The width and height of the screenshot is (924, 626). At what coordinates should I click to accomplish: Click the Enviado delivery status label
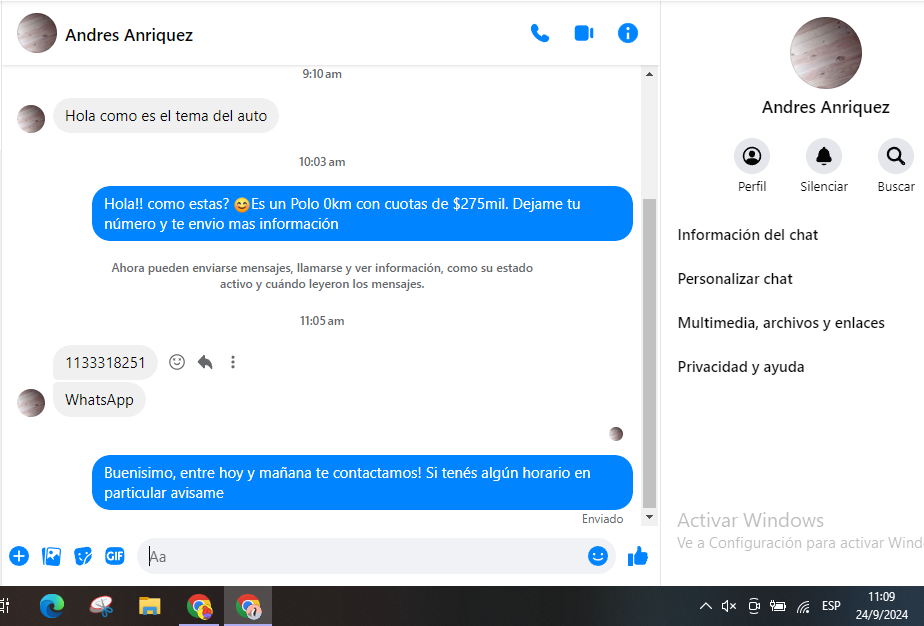602,519
